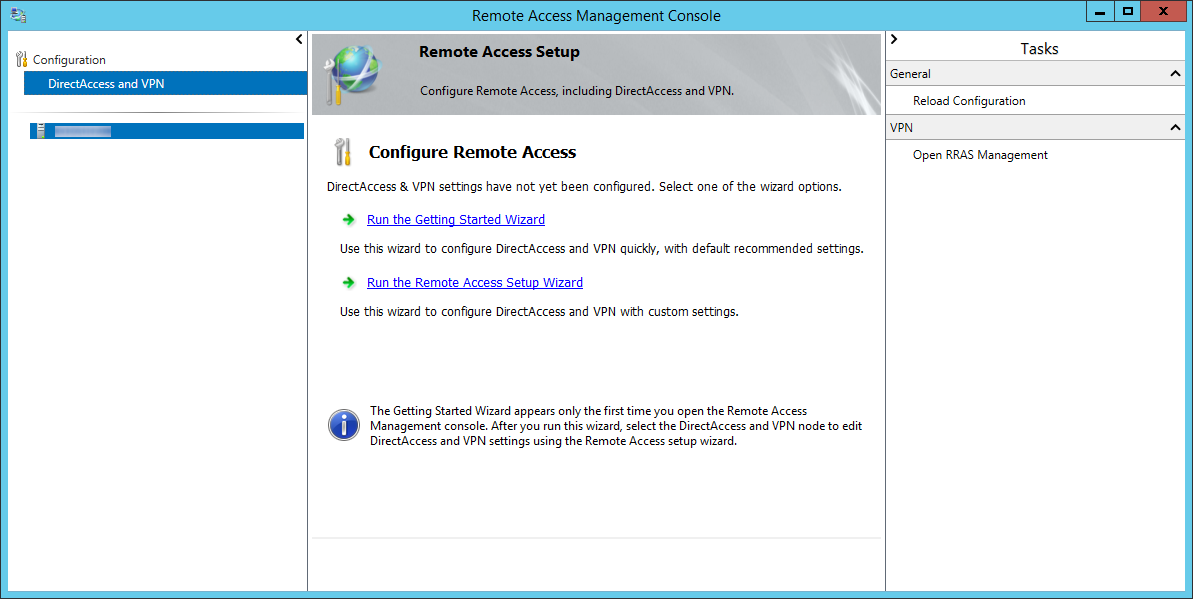Screen dimensions: 1193x599
Task: Collapse the left navigation pane arrow
Action: [299, 39]
